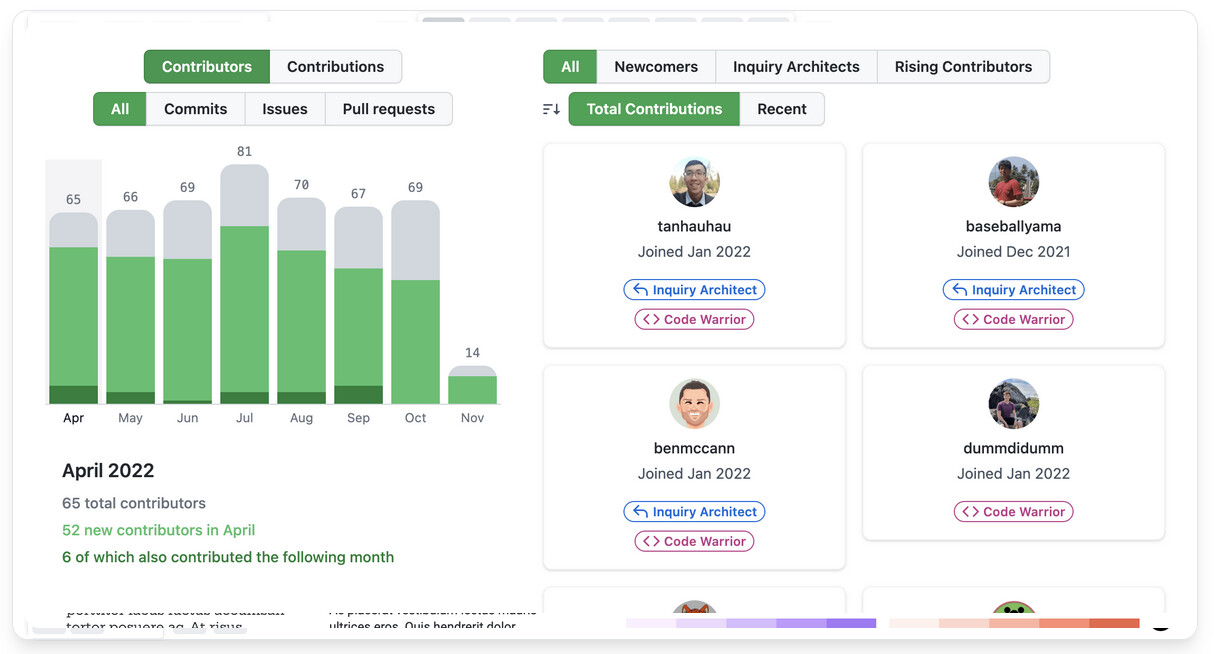Filter chart by Pull requests
This screenshot has width=1214, height=654.
click(x=388, y=109)
